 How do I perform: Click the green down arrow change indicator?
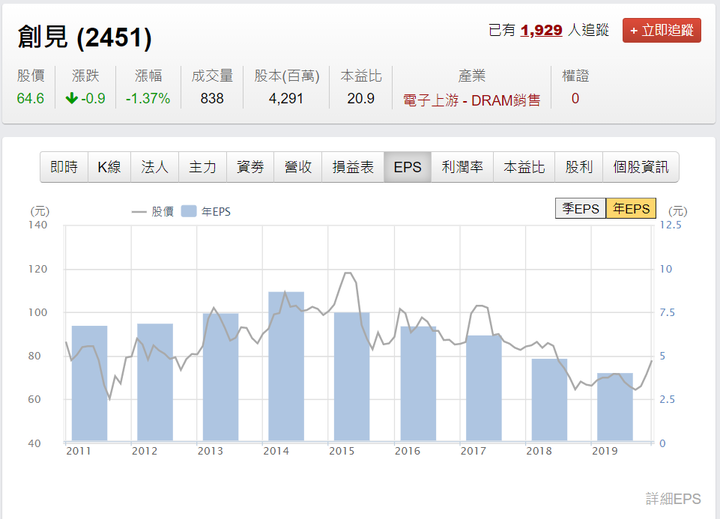(71, 98)
